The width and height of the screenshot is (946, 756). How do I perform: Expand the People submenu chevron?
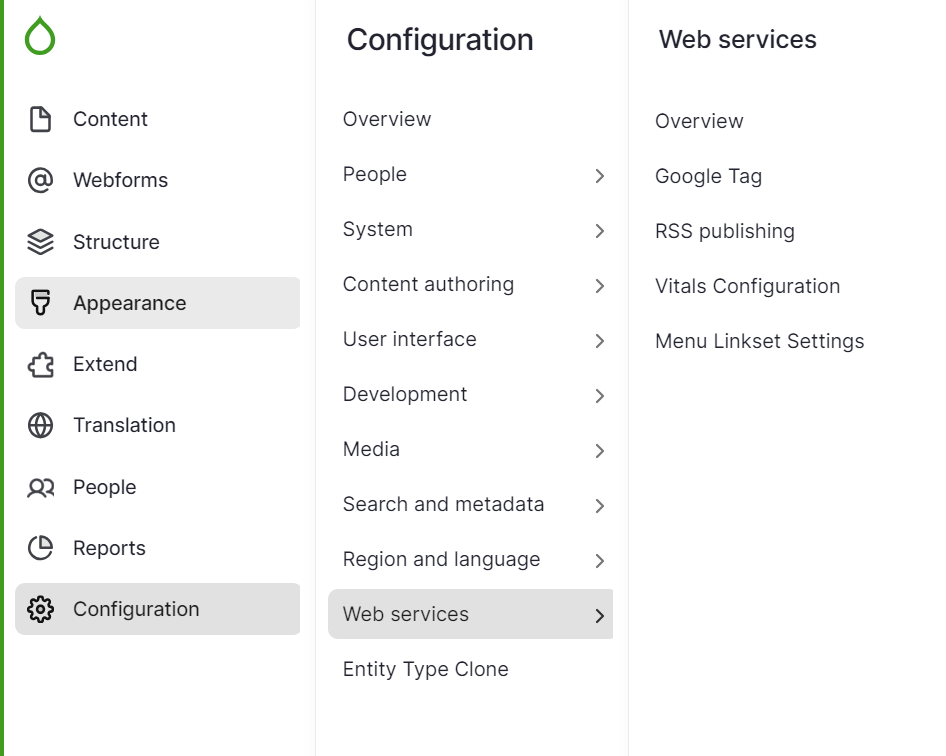pos(600,176)
